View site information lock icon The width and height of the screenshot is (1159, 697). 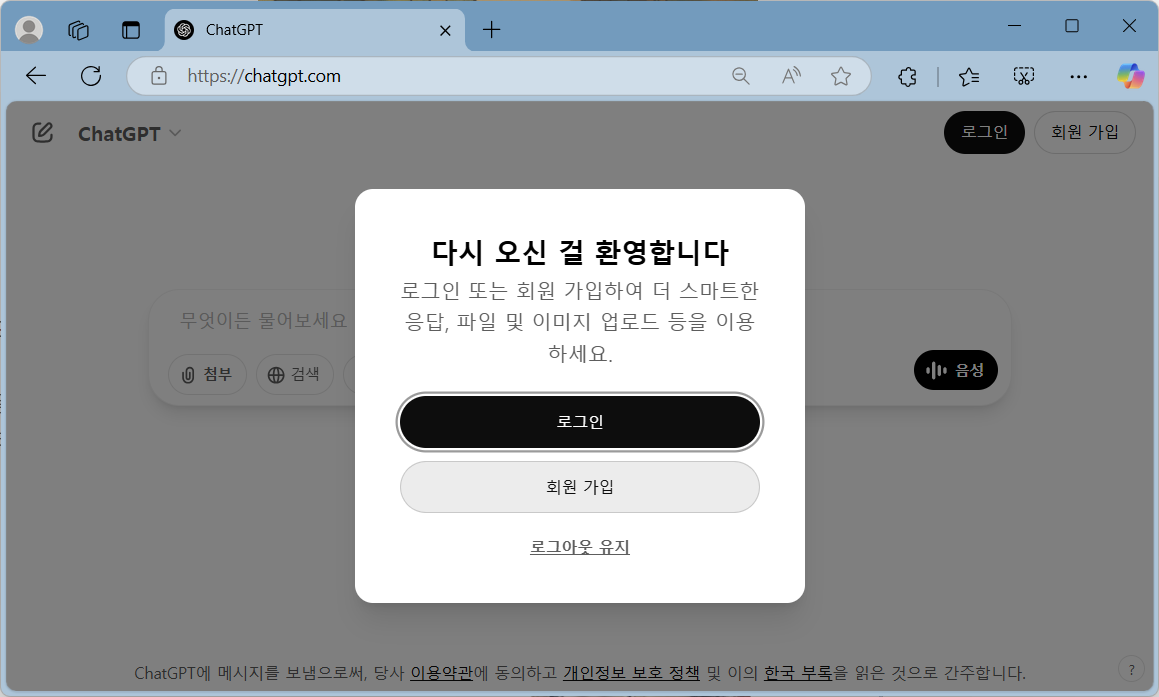(158, 75)
